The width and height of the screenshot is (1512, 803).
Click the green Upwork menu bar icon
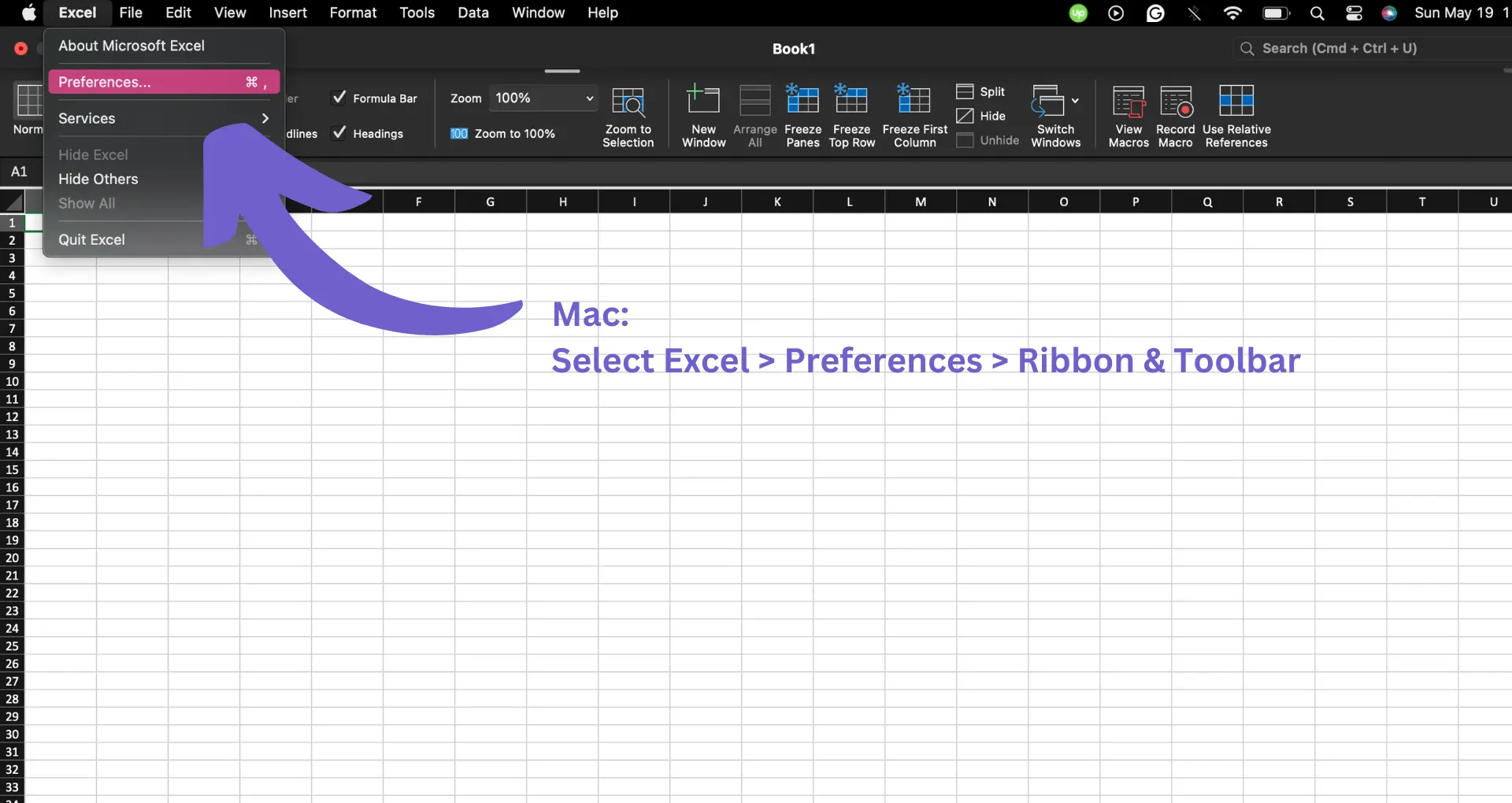1078,13
